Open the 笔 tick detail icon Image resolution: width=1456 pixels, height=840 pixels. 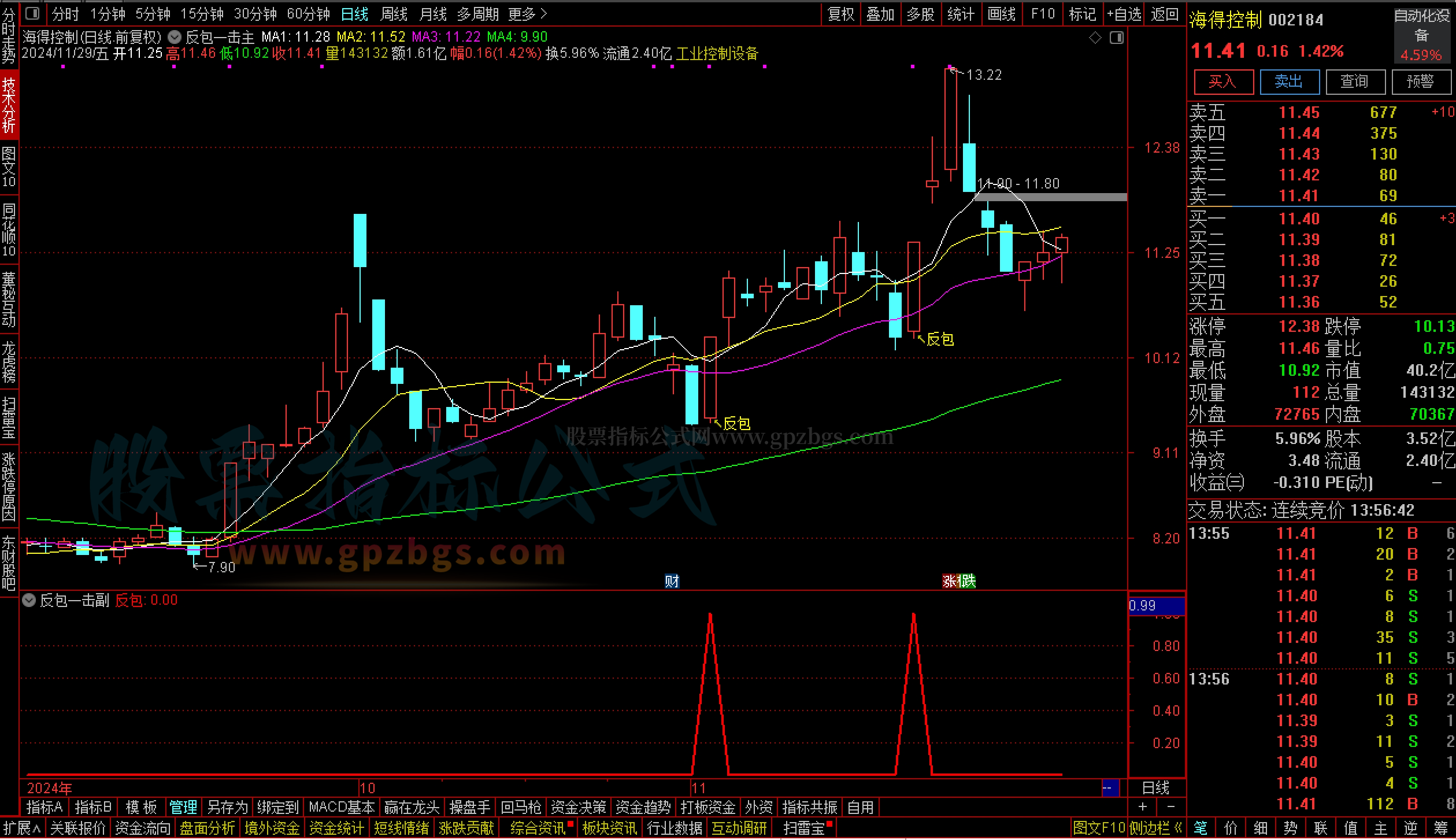(x=1201, y=828)
